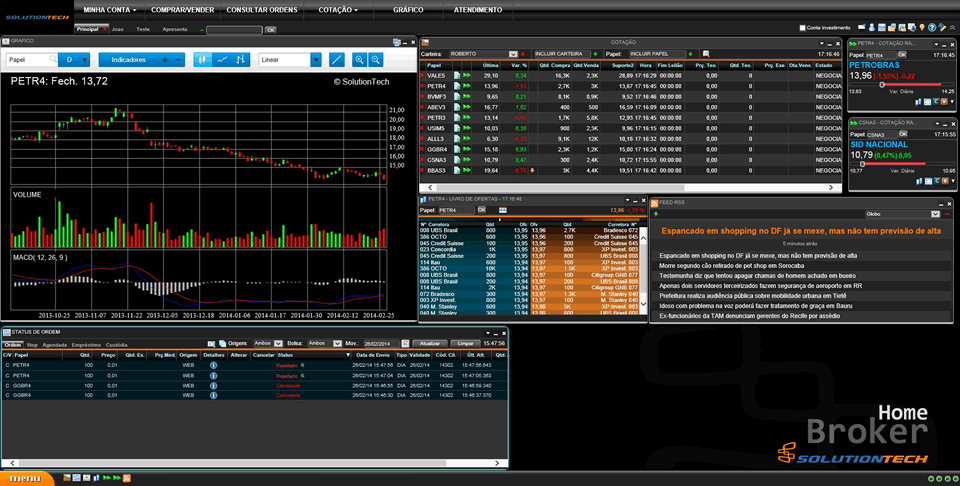Click the Mov. date field 26/02/2014
The image size is (960, 486).
(381, 344)
